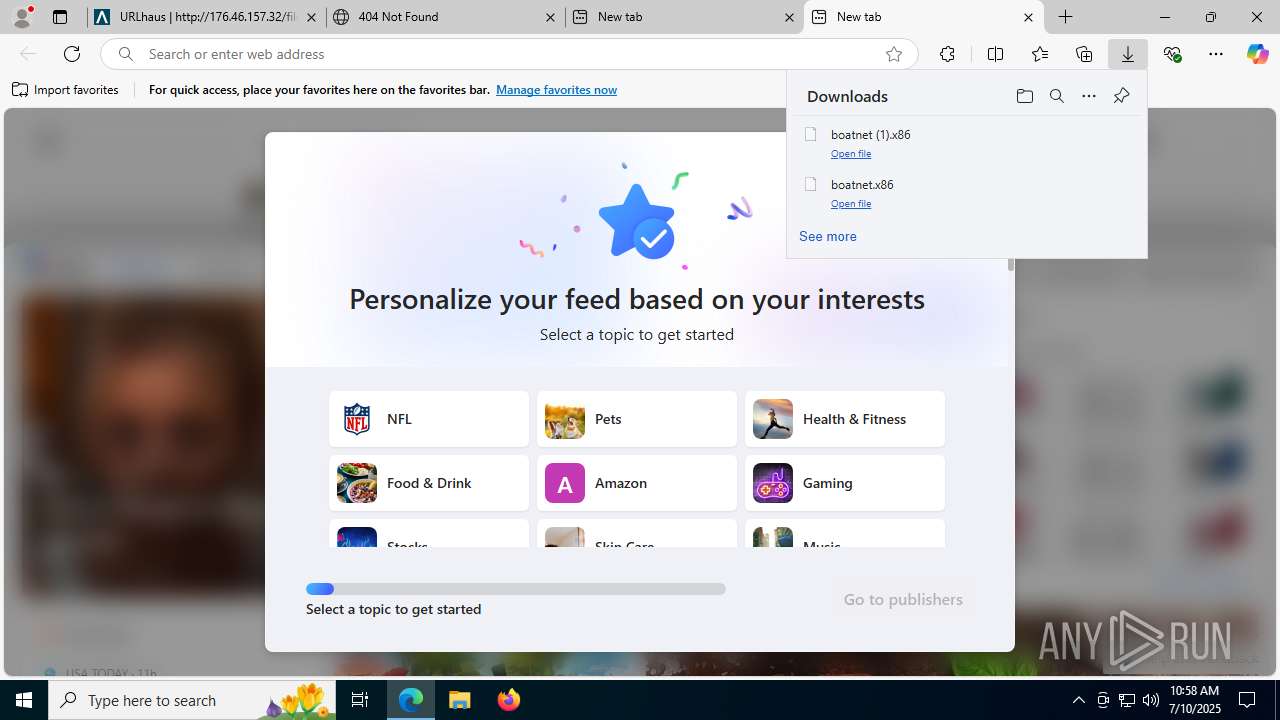Click the Import favorites button
Screen dimensions: 1280x720
click(65, 90)
